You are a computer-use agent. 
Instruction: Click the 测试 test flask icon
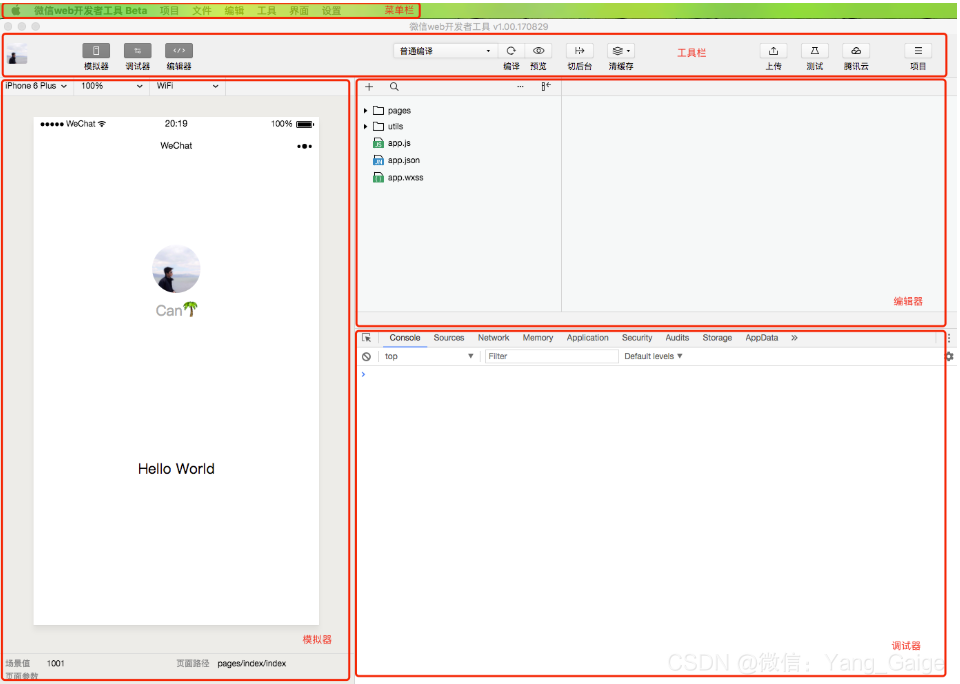click(x=814, y=51)
